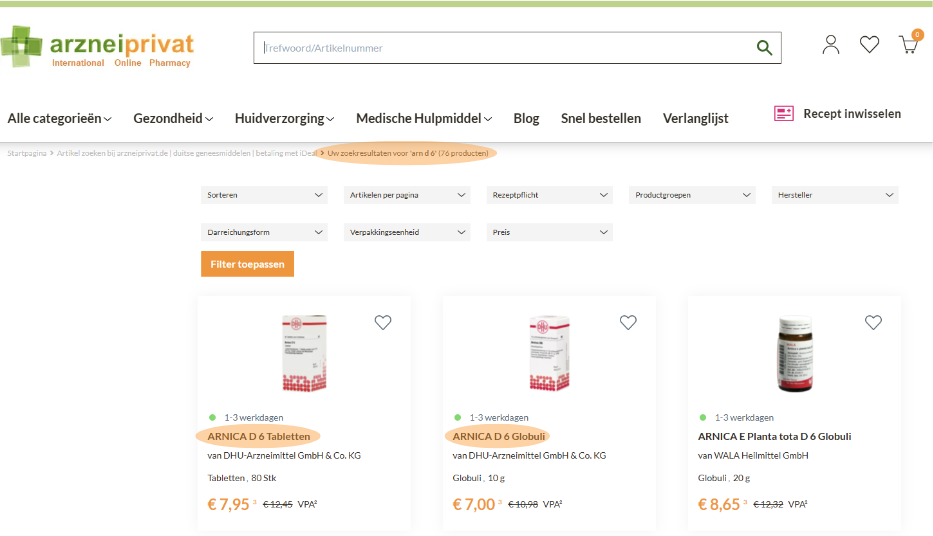
Task: Open the Preis filter dropdown
Action: 550,232
